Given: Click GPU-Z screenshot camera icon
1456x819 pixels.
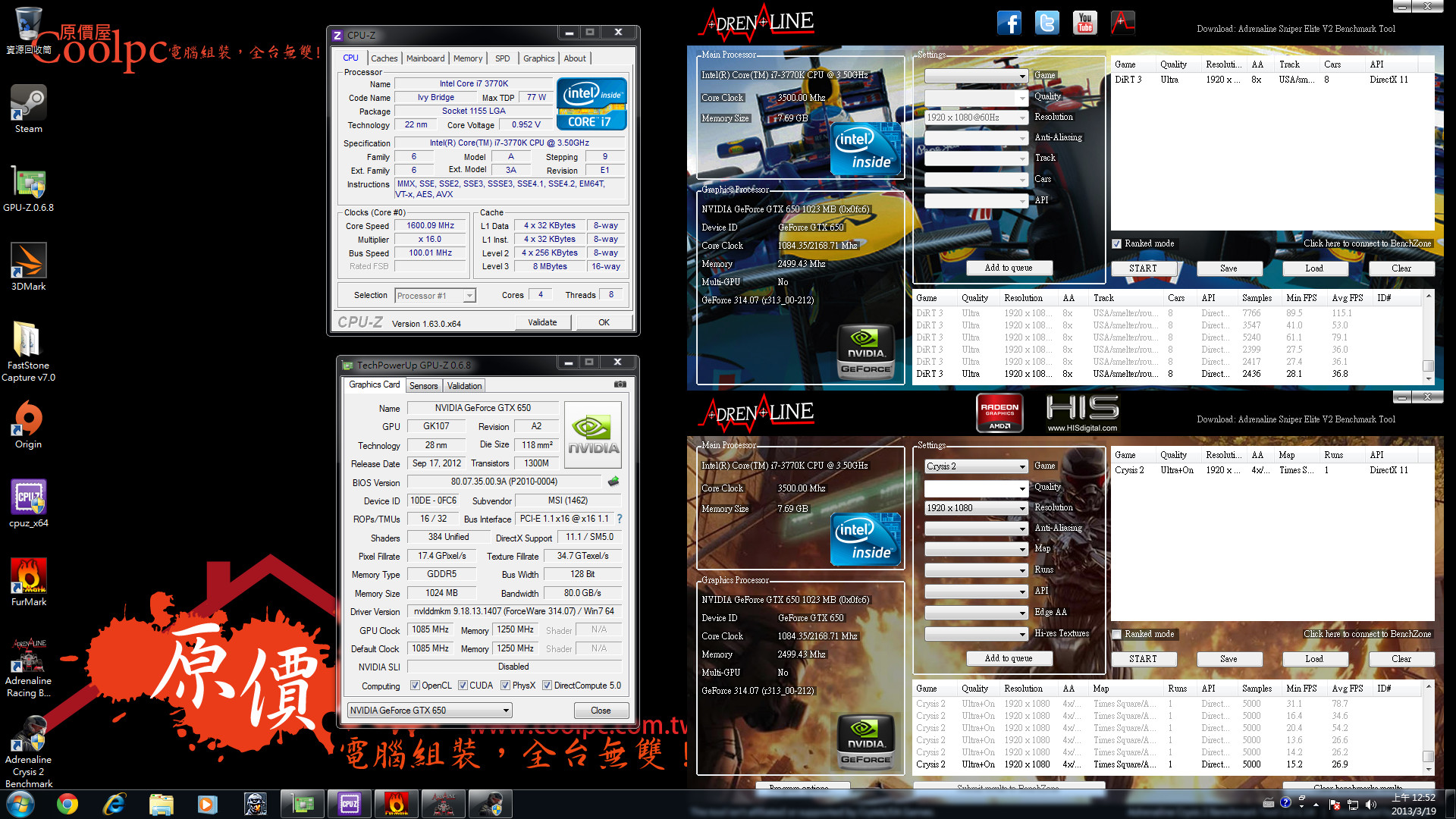Looking at the screenshot, I should tap(620, 384).
